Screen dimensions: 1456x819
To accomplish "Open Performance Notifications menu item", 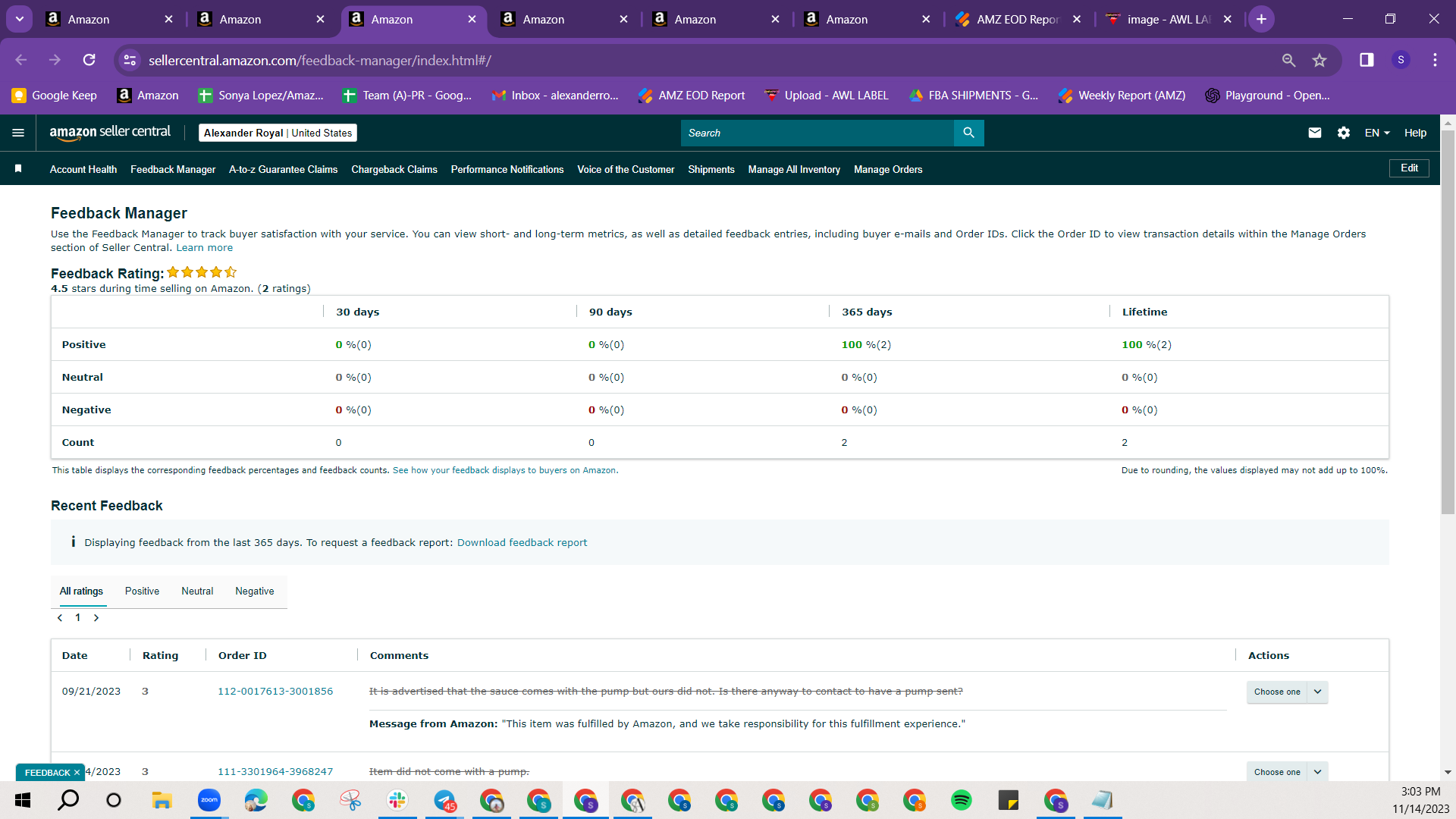I will 507,169.
